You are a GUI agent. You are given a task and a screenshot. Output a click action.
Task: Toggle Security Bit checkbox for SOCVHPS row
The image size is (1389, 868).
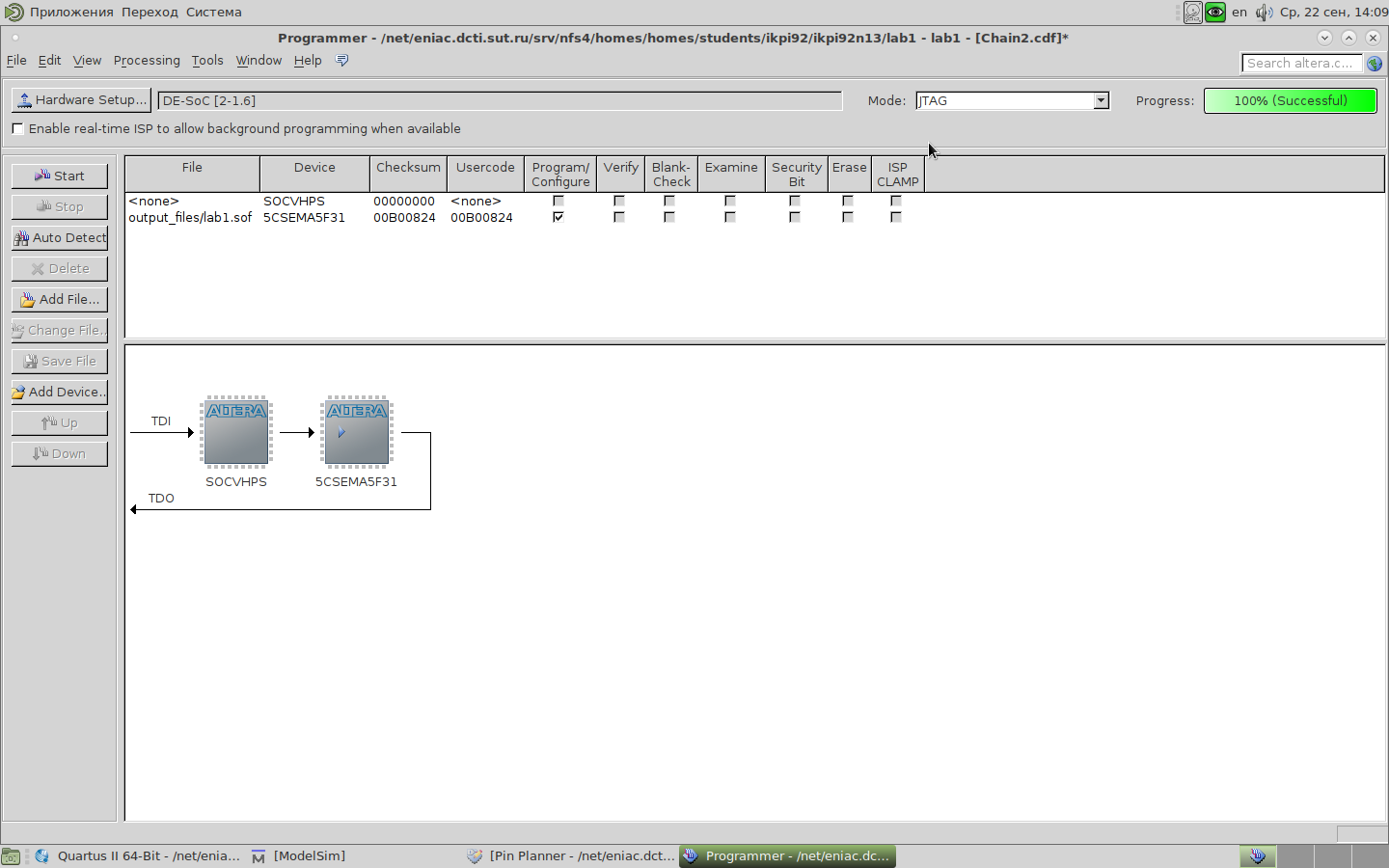(x=795, y=201)
